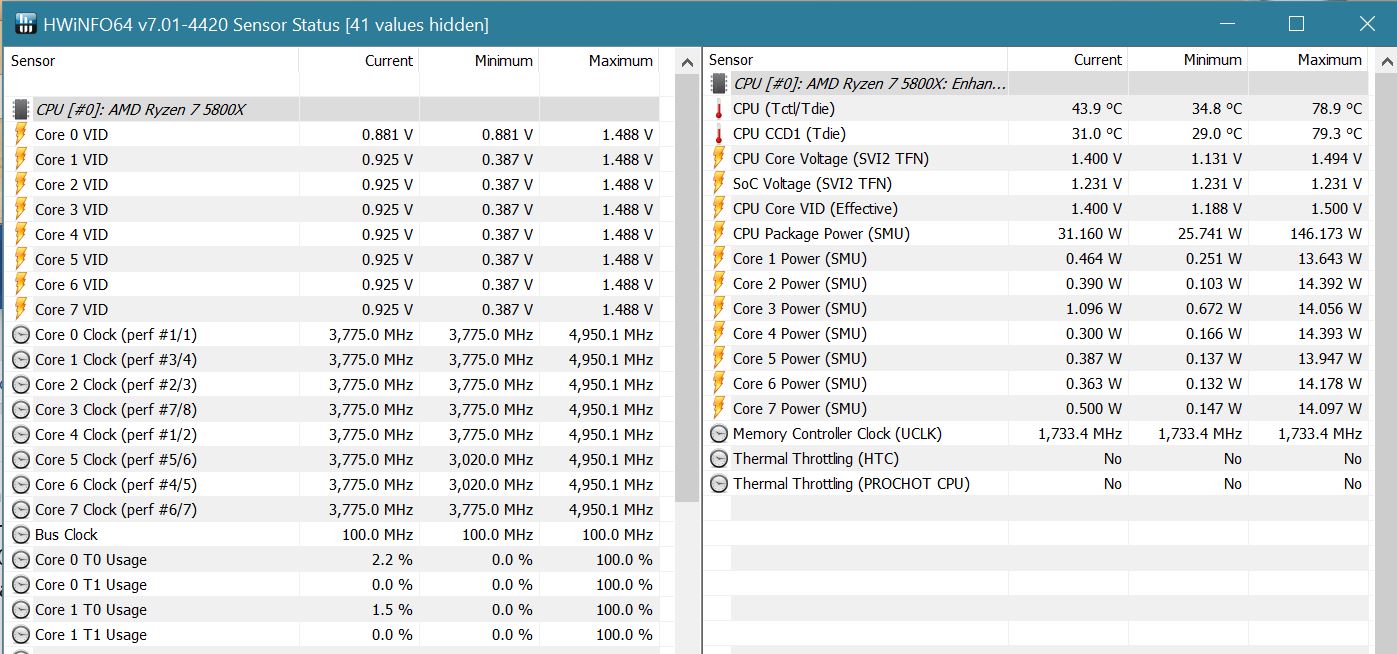Image resolution: width=1397 pixels, height=654 pixels.
Task: Click the lightning icon beside Core 0 VID
Action: tap(20, 134)
